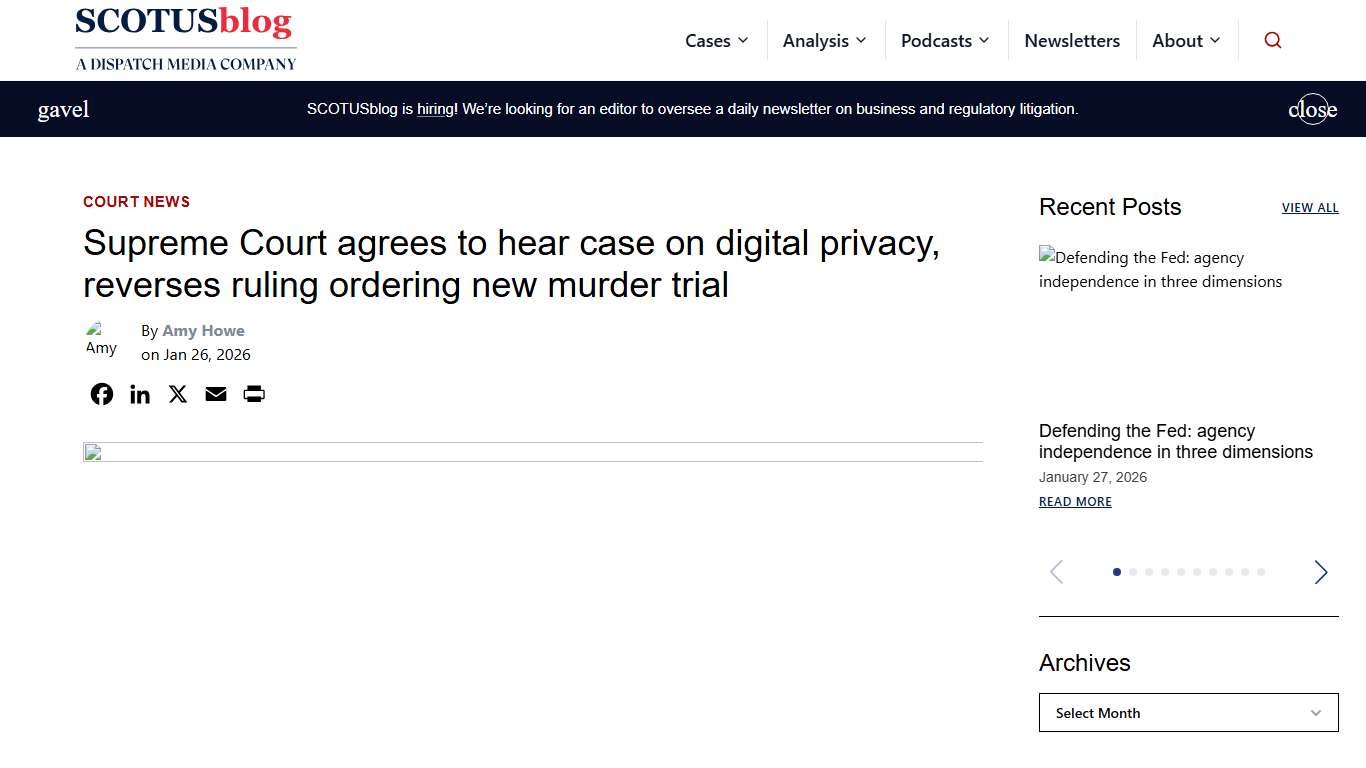The height and width of the screenshot is (768, 1366).
Task: Open the Select Month archives dropdown
Action: pyautogui.click(x=1188, y=712)
